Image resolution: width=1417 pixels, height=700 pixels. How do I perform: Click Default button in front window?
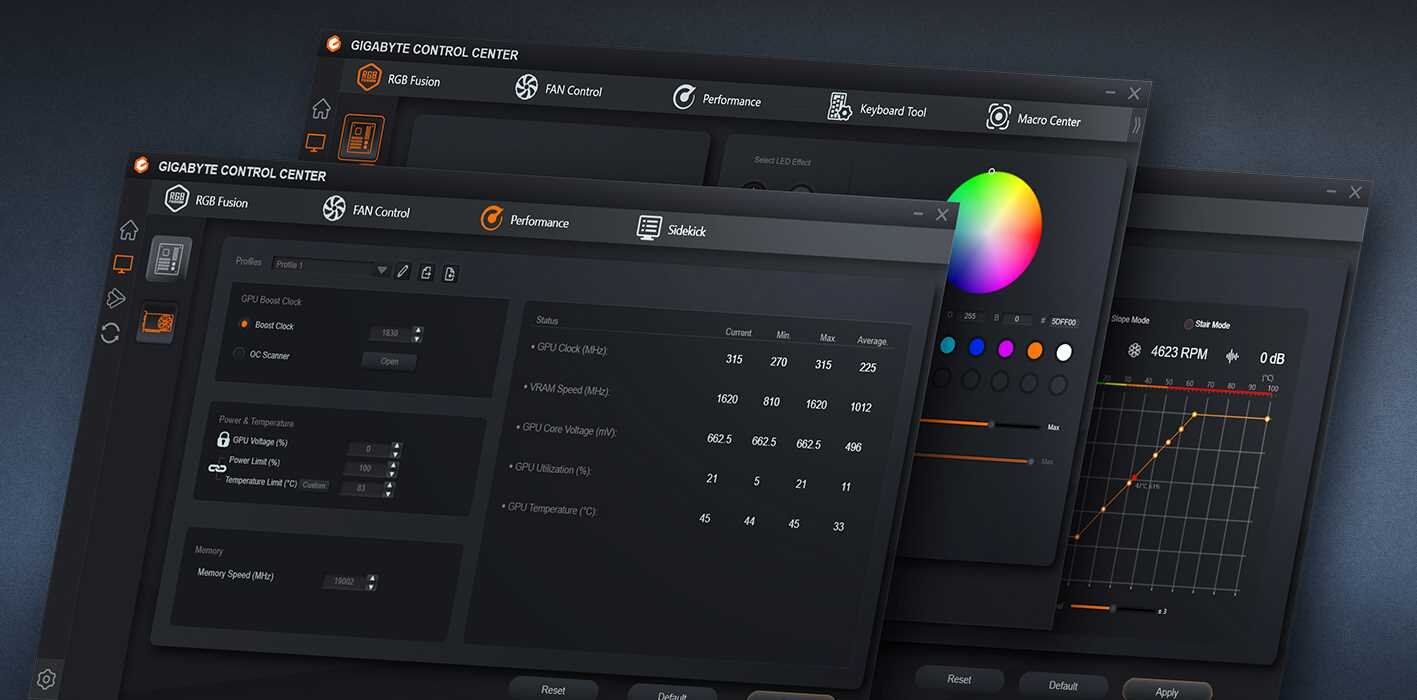click(672, 695)
